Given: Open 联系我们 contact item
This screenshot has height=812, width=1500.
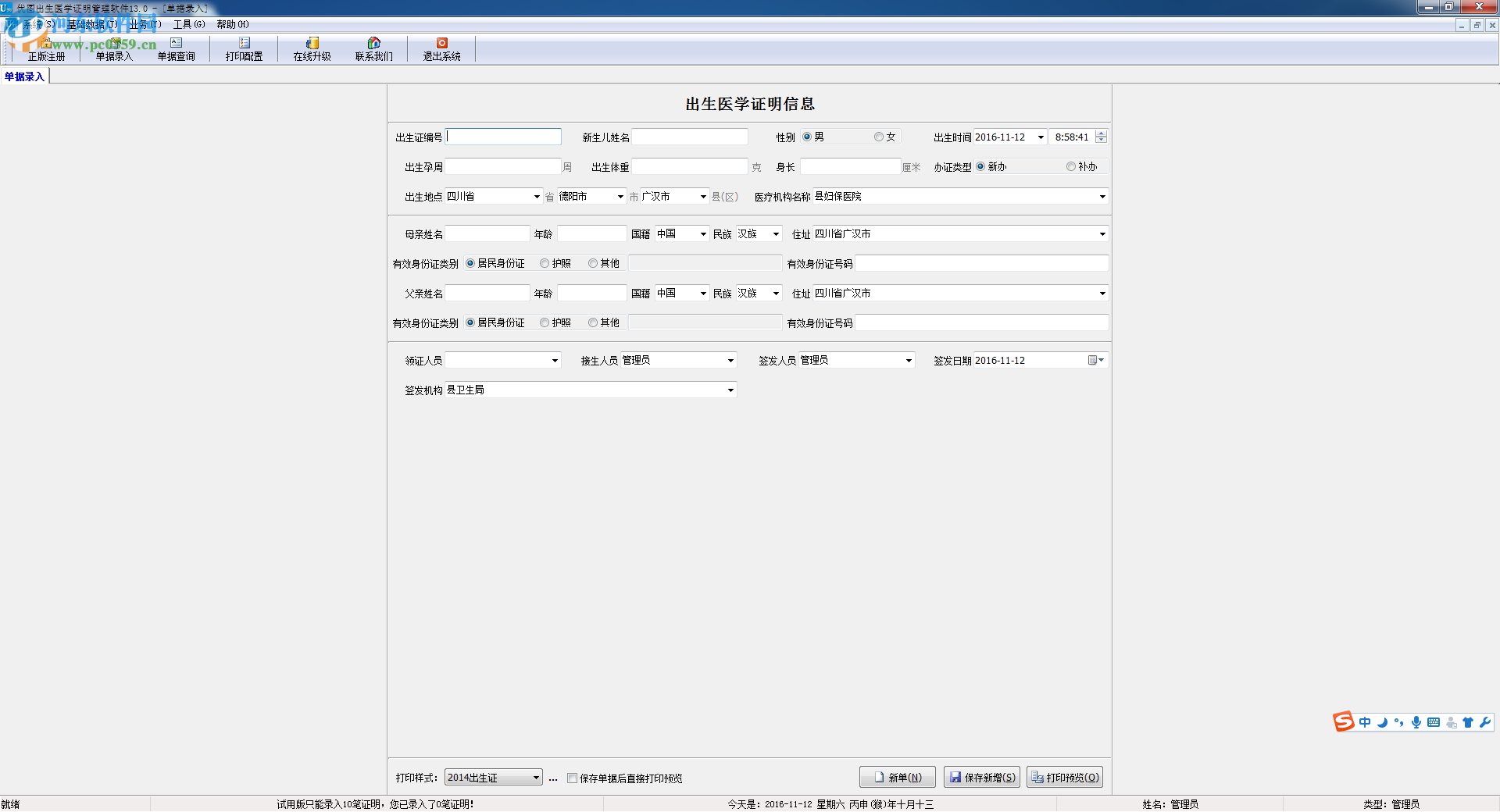Looking at the screenshot, I should tap(373, 49).
